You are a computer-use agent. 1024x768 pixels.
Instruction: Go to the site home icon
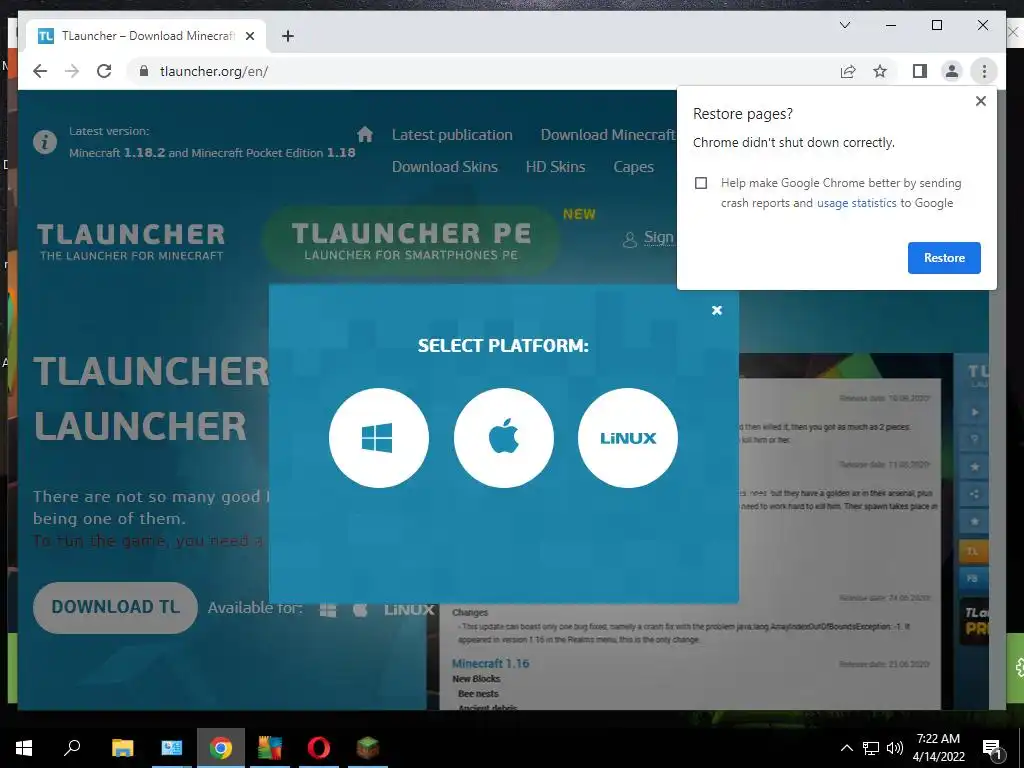click(365, 135)
